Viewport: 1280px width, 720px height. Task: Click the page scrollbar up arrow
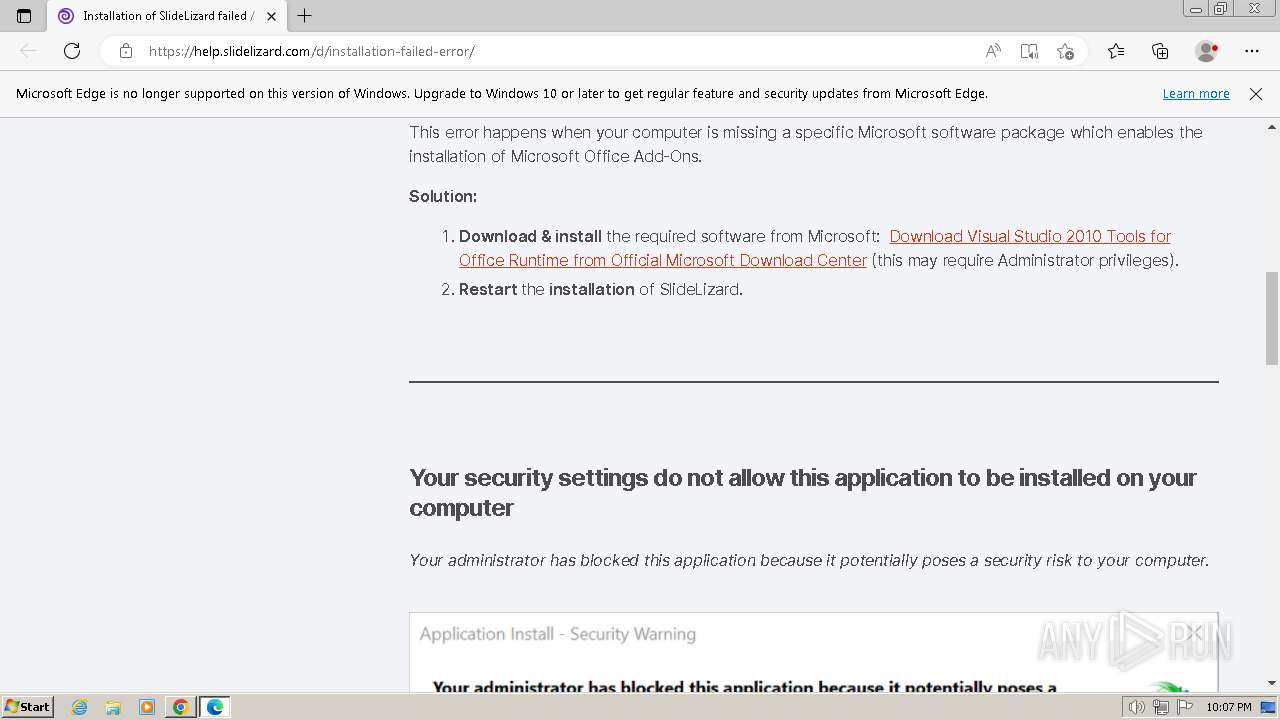coord(1272,128)
